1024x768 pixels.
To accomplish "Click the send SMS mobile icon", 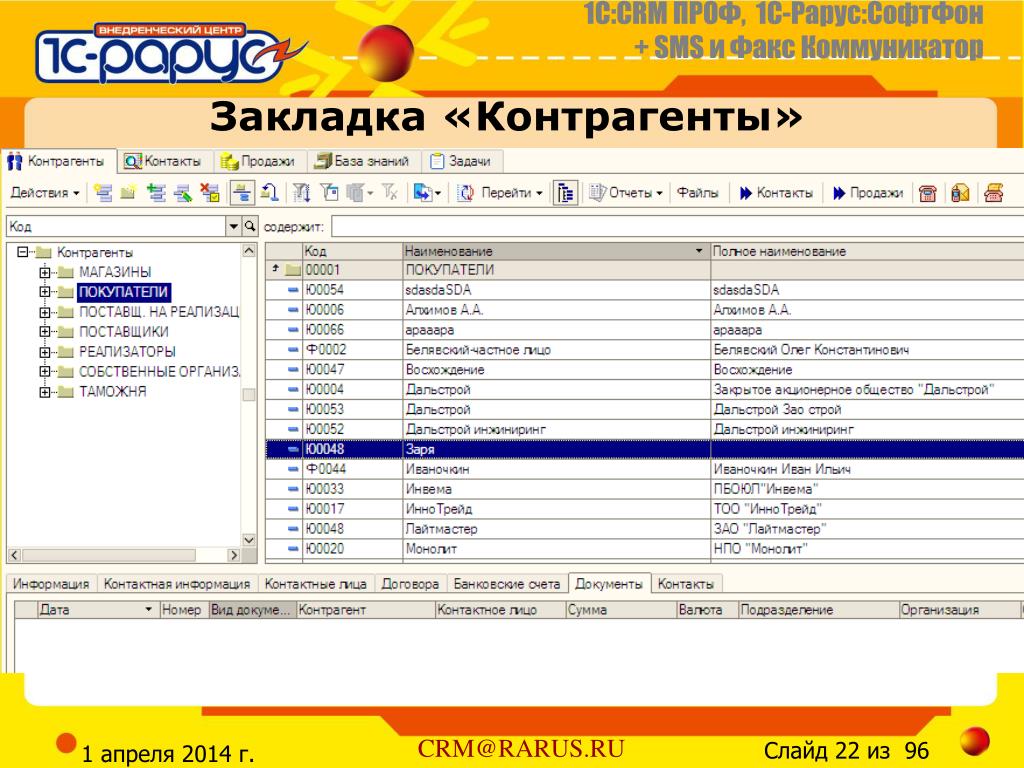I will click(960, 193).
